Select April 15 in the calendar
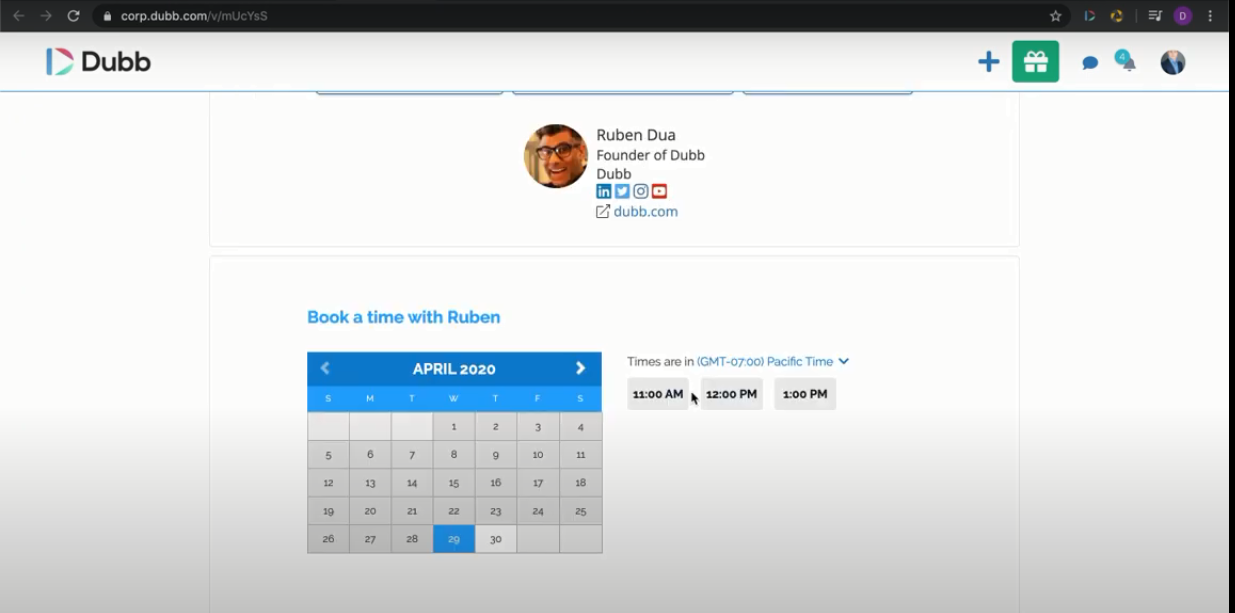The height and width of the screenshot is (613, 1235). click(x=454, y=483)
